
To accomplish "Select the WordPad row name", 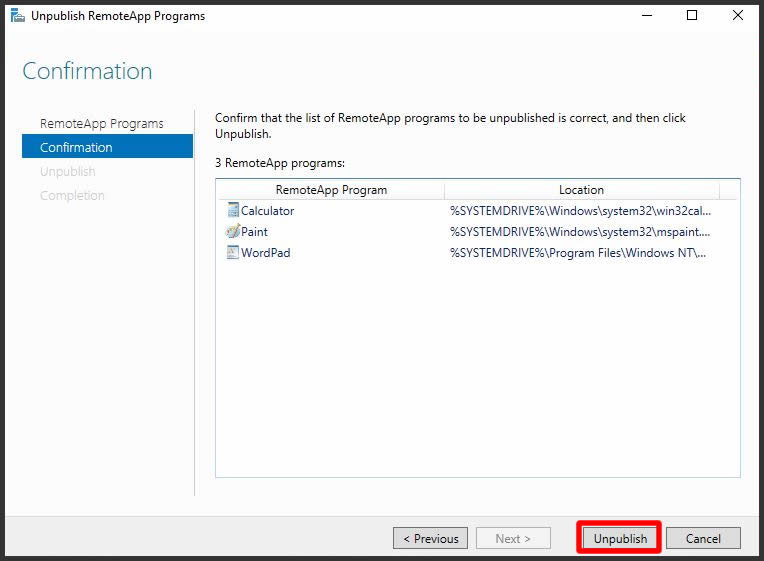I will click(x=266, y=252).
